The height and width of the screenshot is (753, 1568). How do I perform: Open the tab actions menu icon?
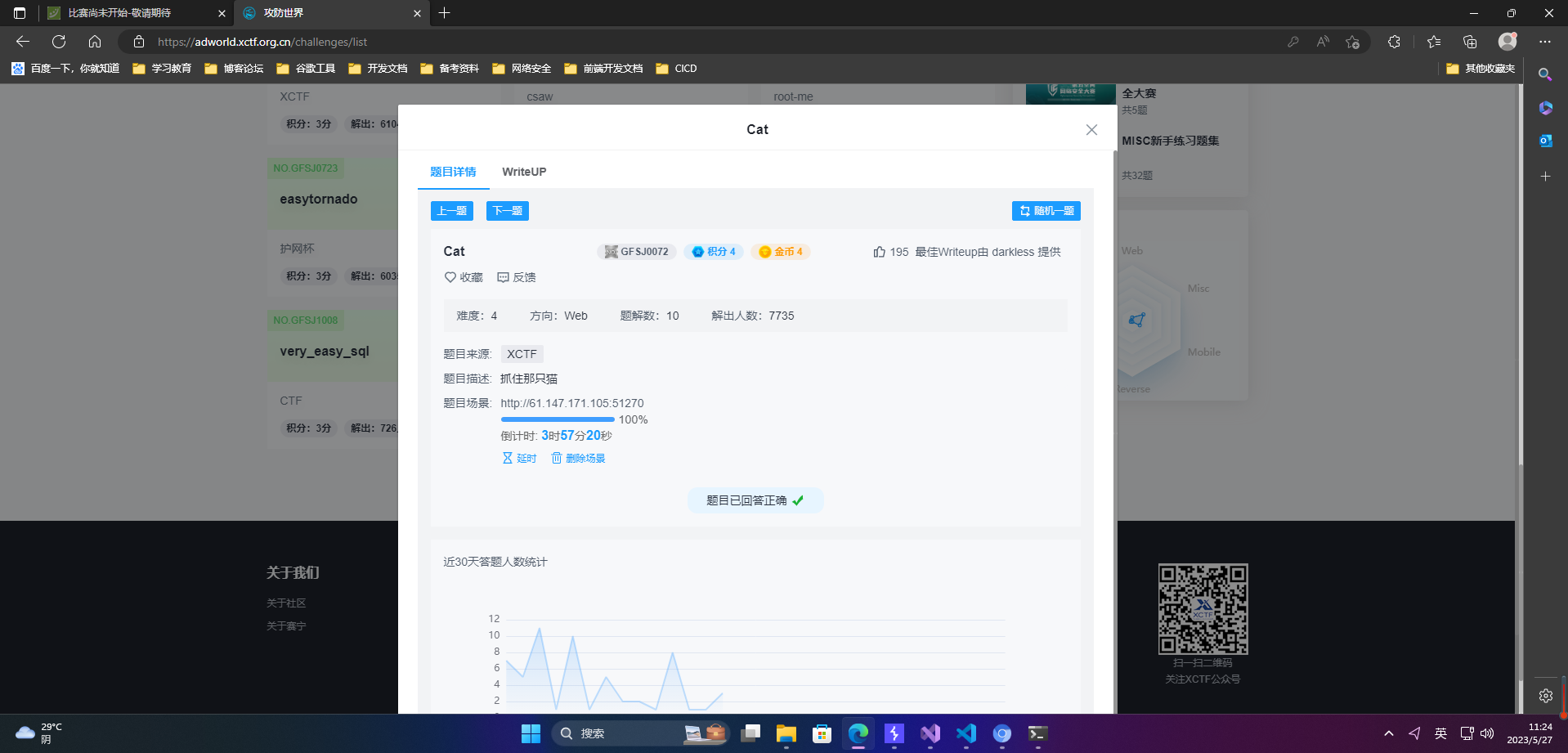point(20,13)
